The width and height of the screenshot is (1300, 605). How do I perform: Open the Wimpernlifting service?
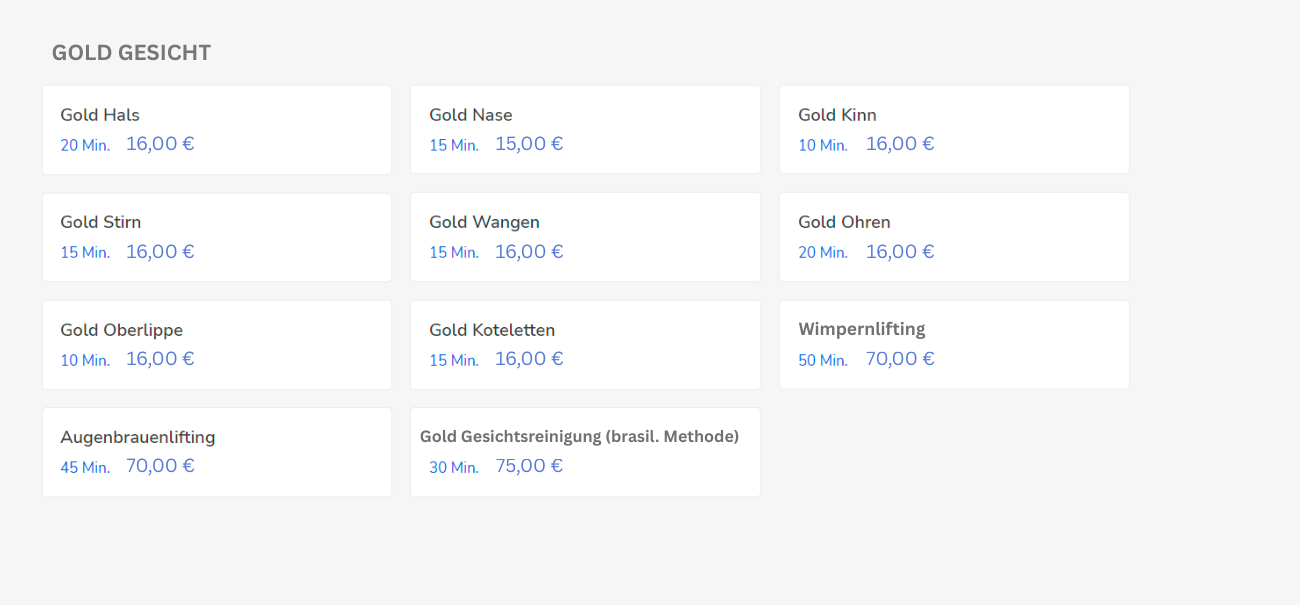(x=954, y=345)
